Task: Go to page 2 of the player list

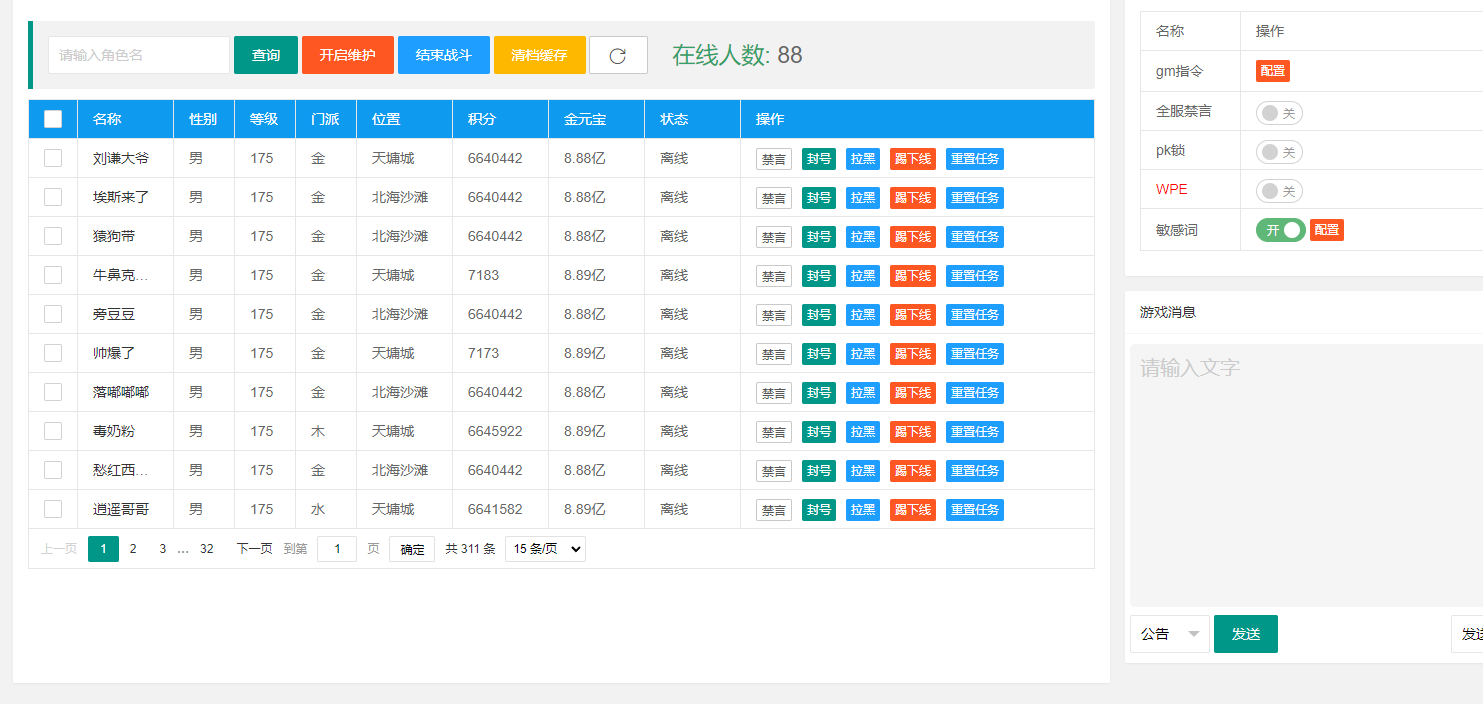Action: (132, 548)
